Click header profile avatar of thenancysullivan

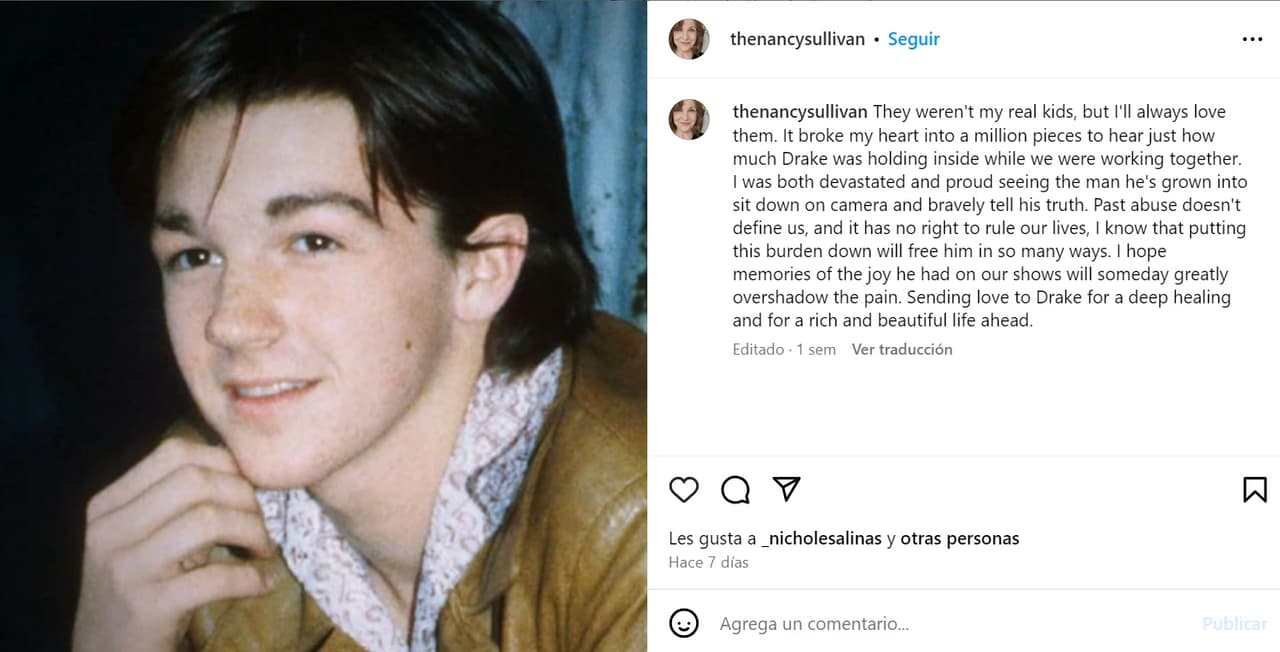[x=689, y=39]
